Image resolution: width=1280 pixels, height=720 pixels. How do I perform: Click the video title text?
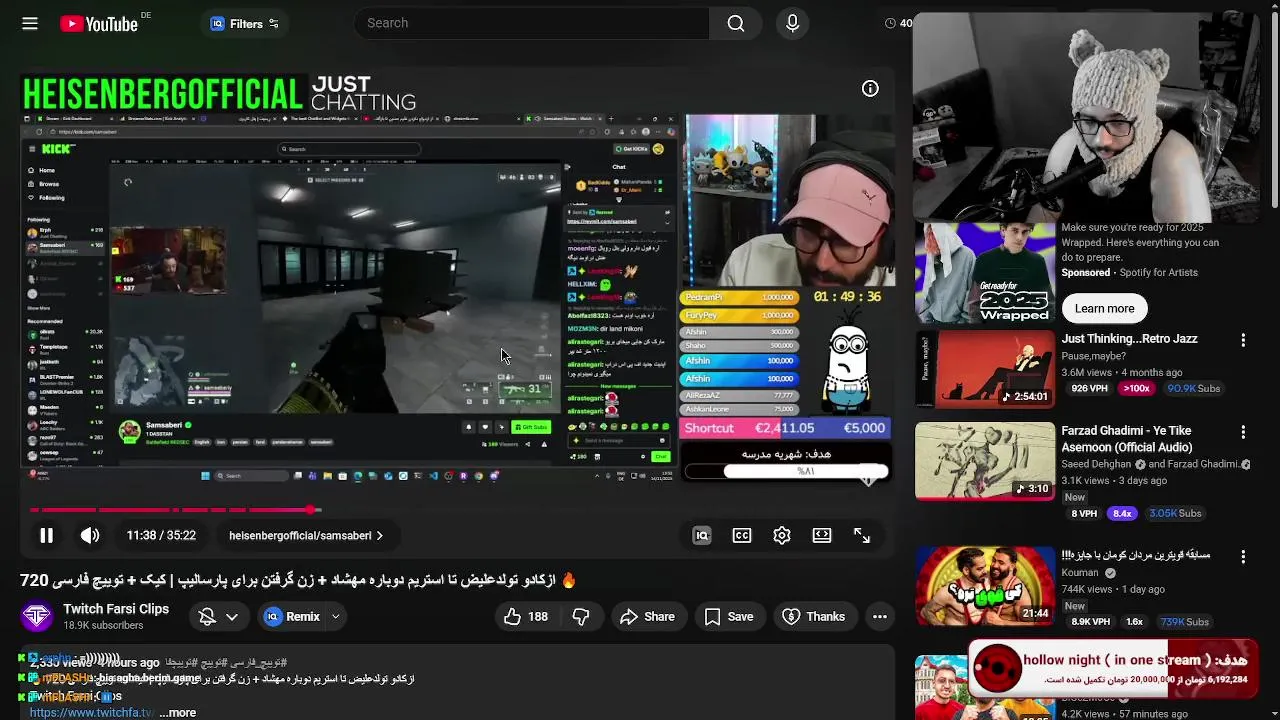(x=298, y=580)
